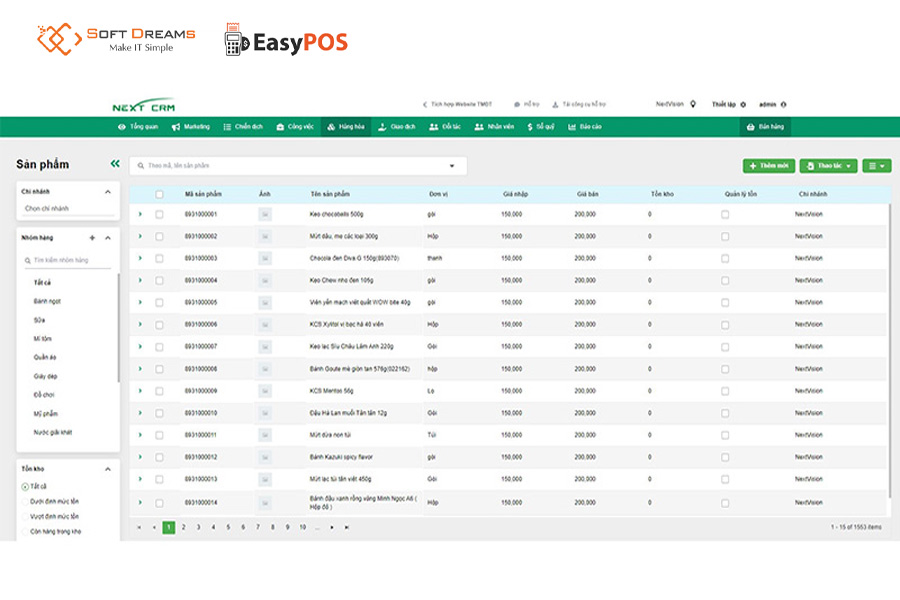900x600 pixels.
Task: Click the image thumbnail for Kẹo chocobella 500g
Action: point(265,214)
